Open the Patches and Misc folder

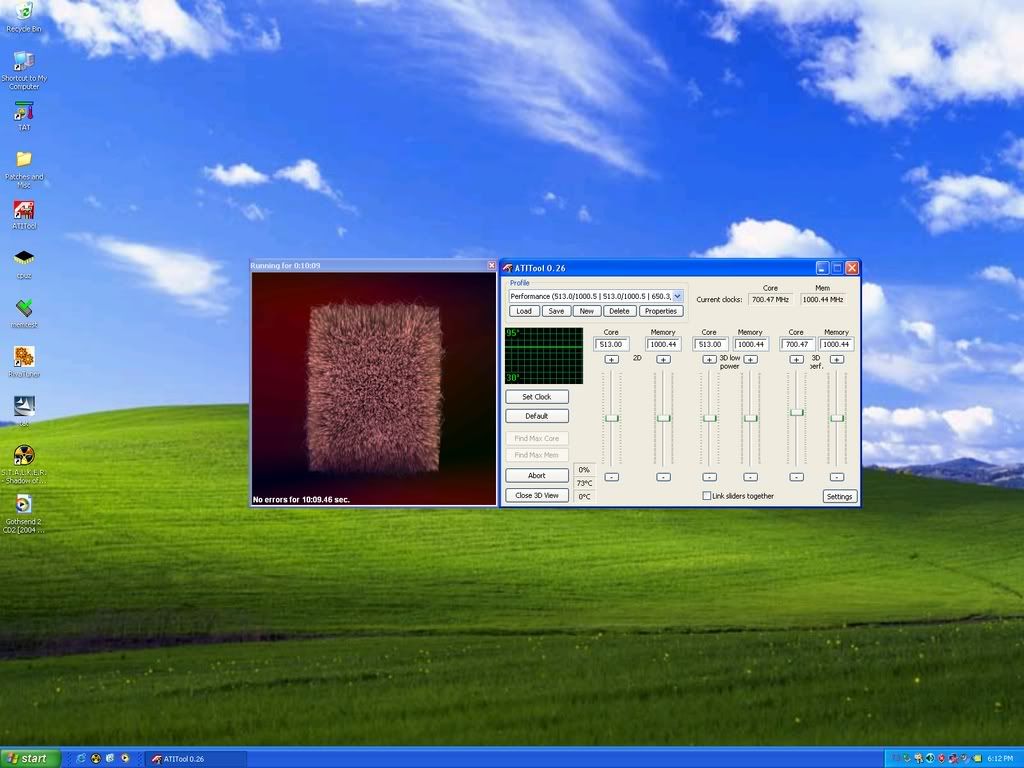point(24,170)
